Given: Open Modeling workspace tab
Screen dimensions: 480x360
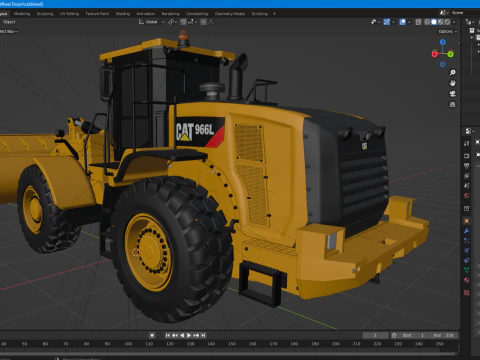Looking at the screenshot, I should [22, 14].
